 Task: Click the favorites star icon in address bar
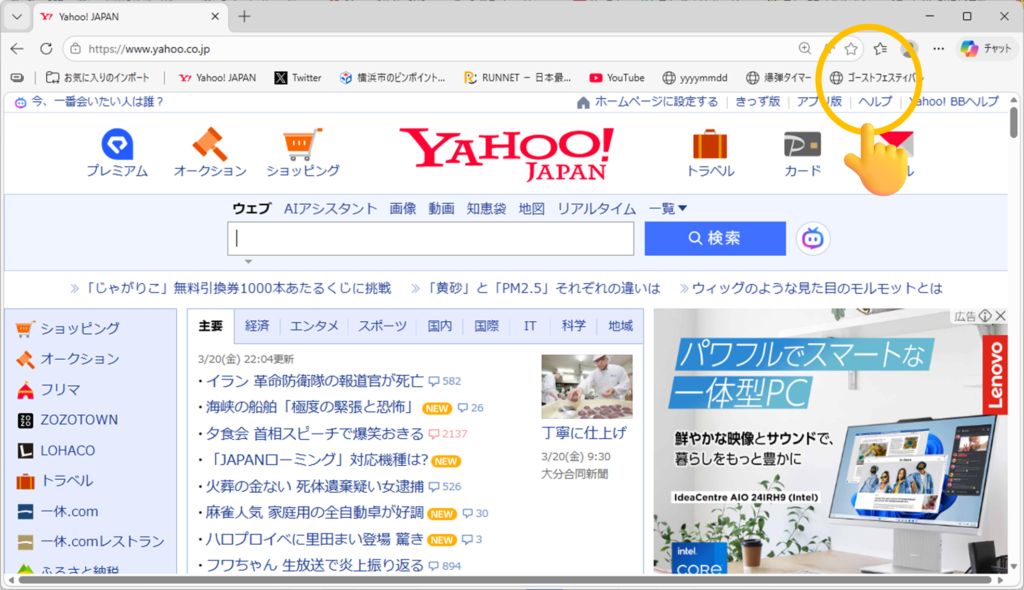click(x=851, y=48)
